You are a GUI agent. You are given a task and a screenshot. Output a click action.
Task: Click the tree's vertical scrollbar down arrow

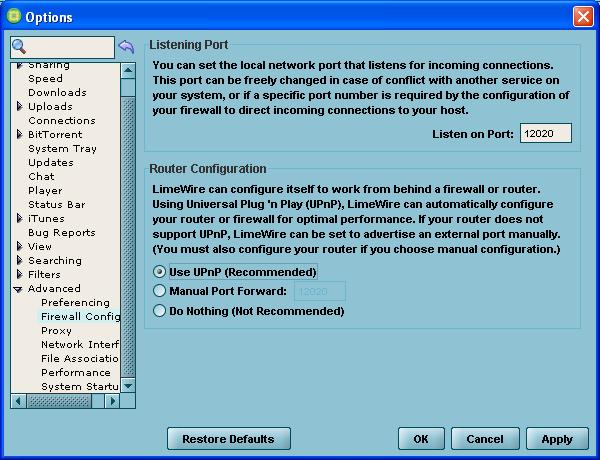coord(128,385)
